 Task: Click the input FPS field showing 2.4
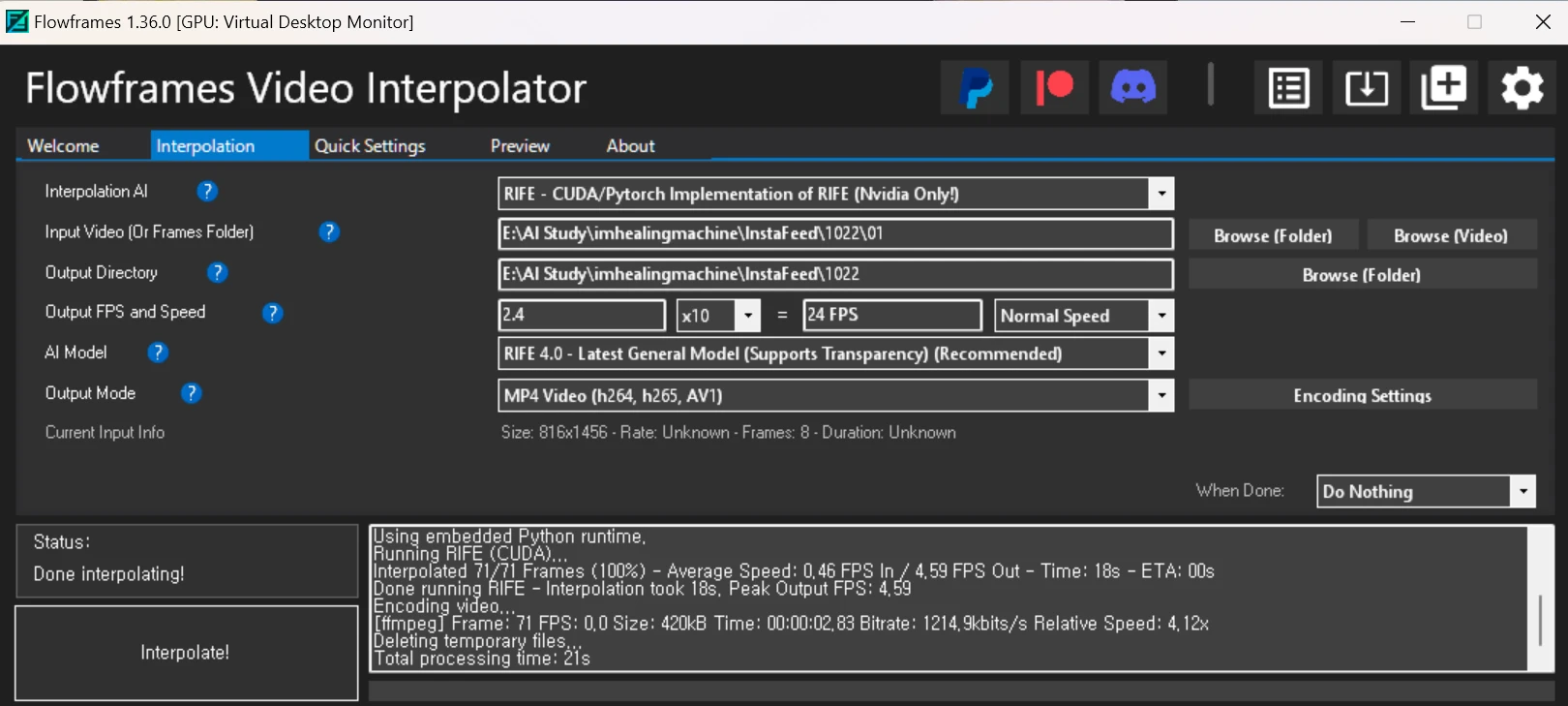[583, 315]
